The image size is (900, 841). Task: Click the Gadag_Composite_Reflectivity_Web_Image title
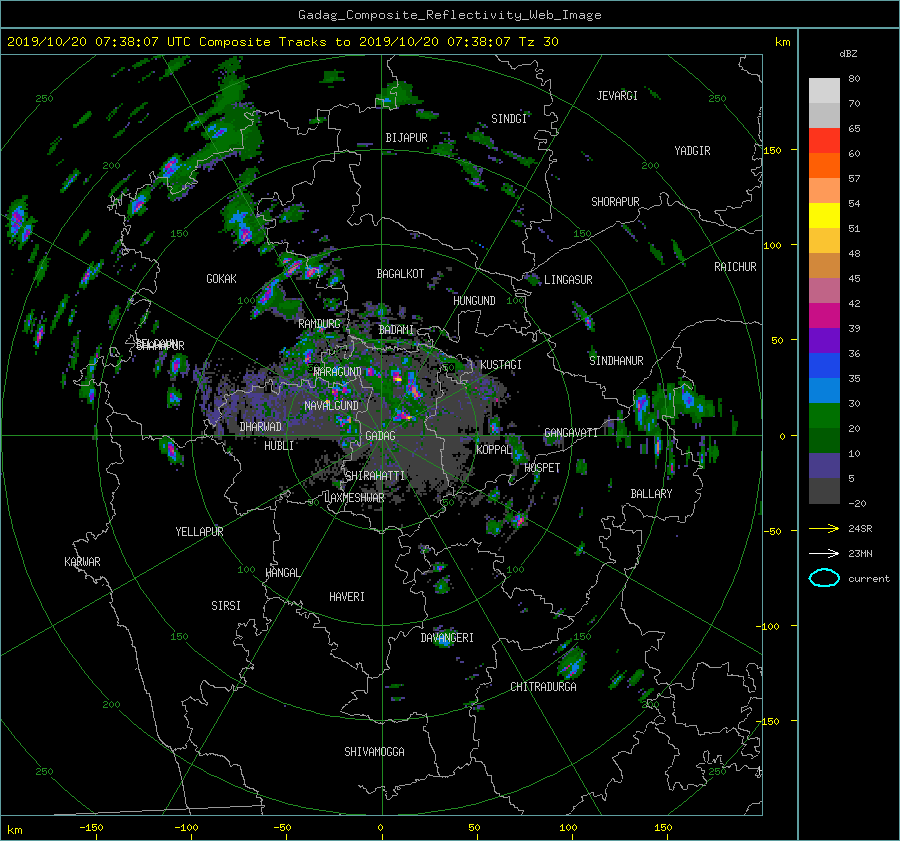449,15
